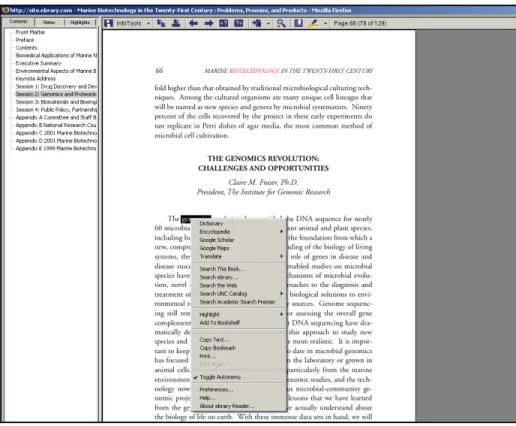Click the InfoTools icon in the toolbar

[x=109, y=23]
